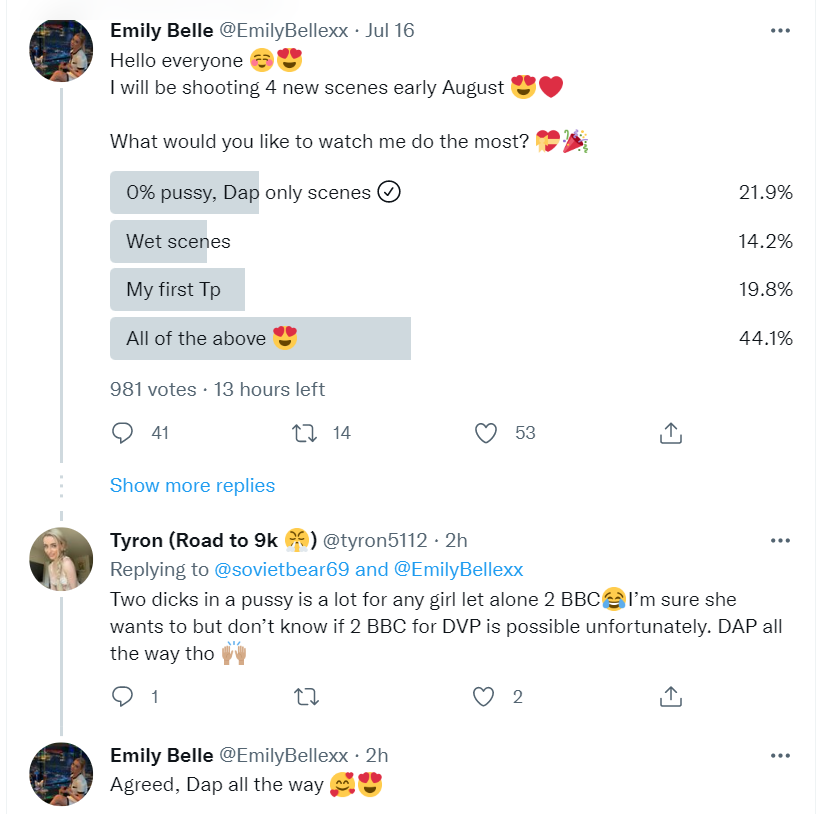Viewport: 832px width, 814px height.
Task: Reply to the poll tweet with 41 replies
Action: click(123, 433)
